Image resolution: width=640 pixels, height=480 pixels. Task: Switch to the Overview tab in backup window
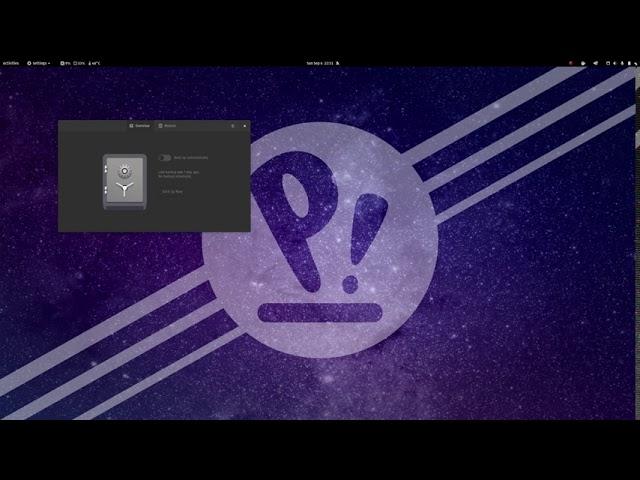pos(140,126)
